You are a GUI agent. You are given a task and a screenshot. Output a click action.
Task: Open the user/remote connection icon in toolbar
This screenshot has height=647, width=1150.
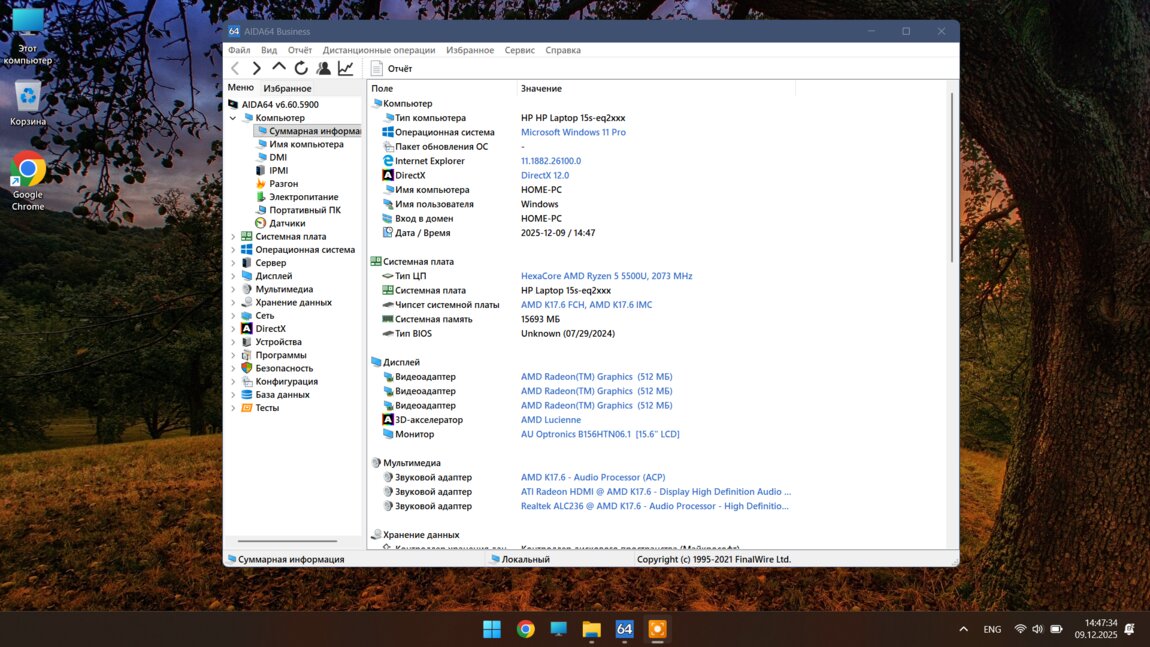(x=323, y=68)
